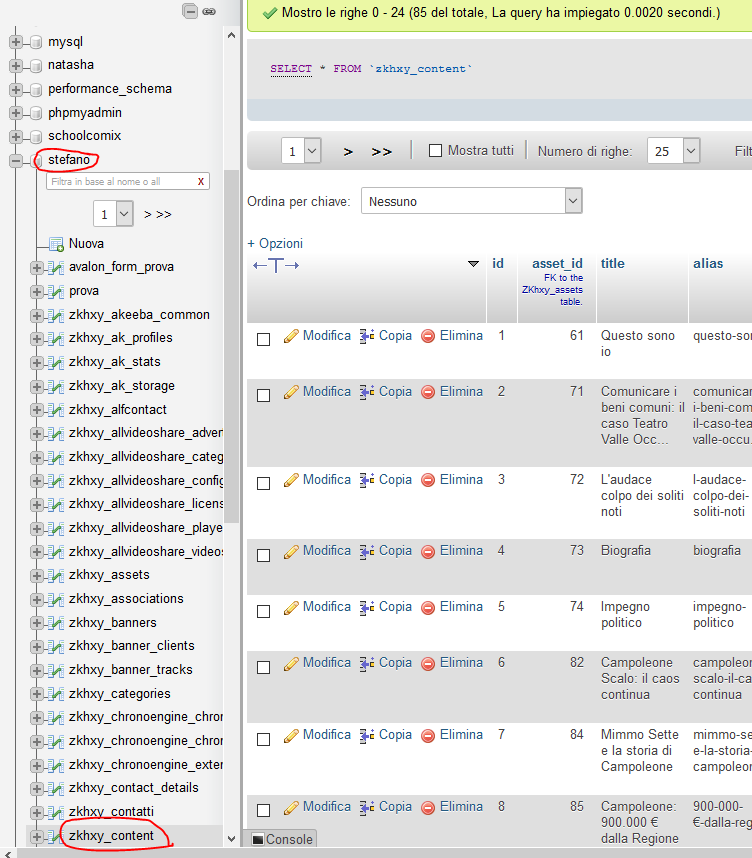The width and height of the screenshot is (752, 858).
Task: Check the row with id 2
Action: pyautogui.click(x=264, y=395)
